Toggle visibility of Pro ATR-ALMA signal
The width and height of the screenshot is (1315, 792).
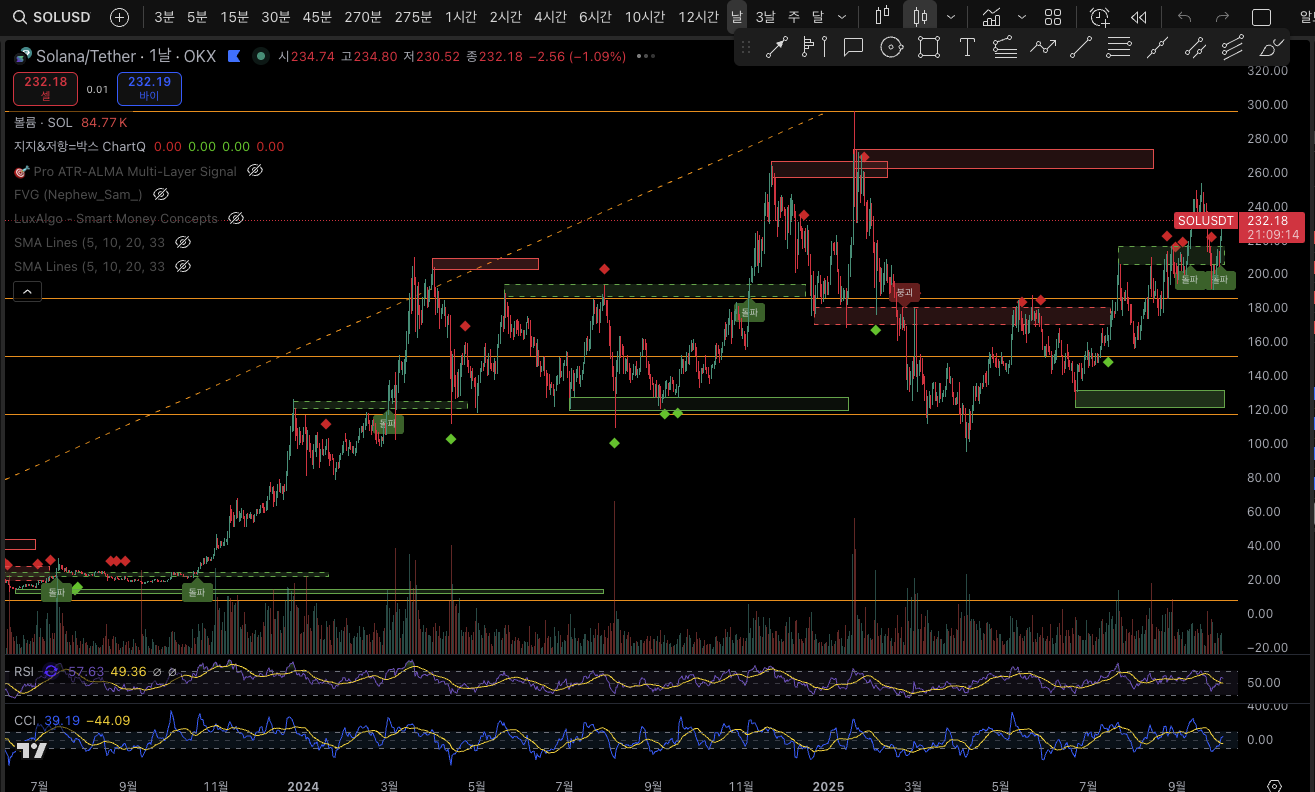click(255, 171)
